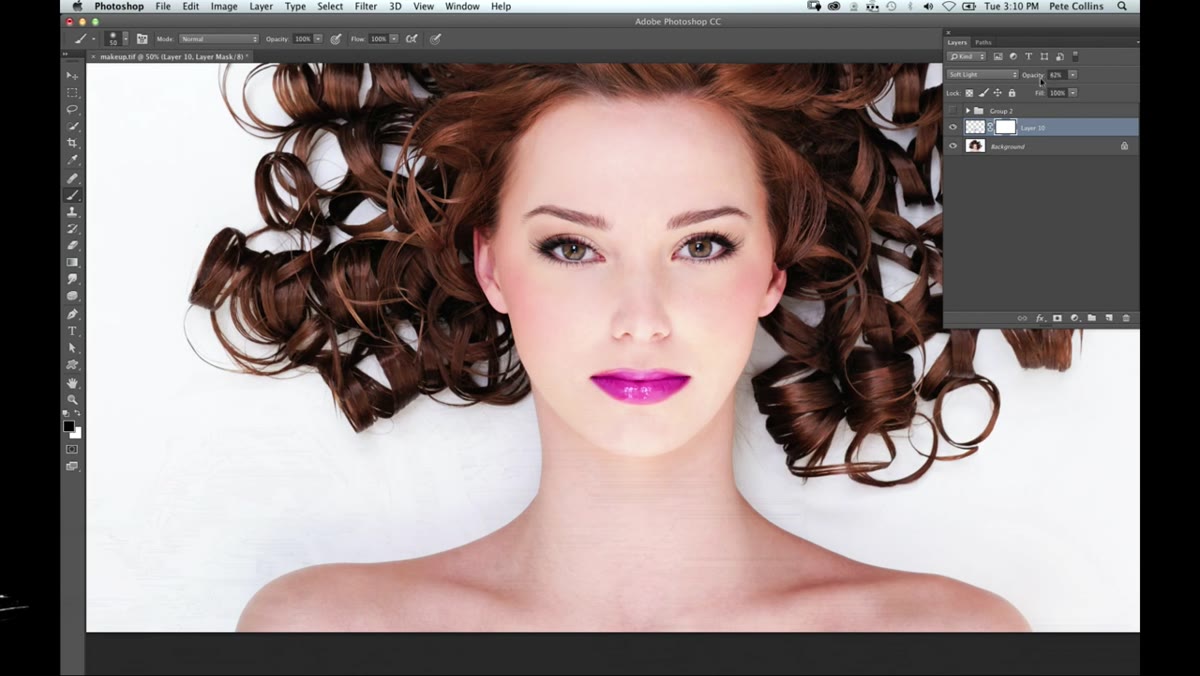Select the Brush tool in toolbox

(72, 195)
